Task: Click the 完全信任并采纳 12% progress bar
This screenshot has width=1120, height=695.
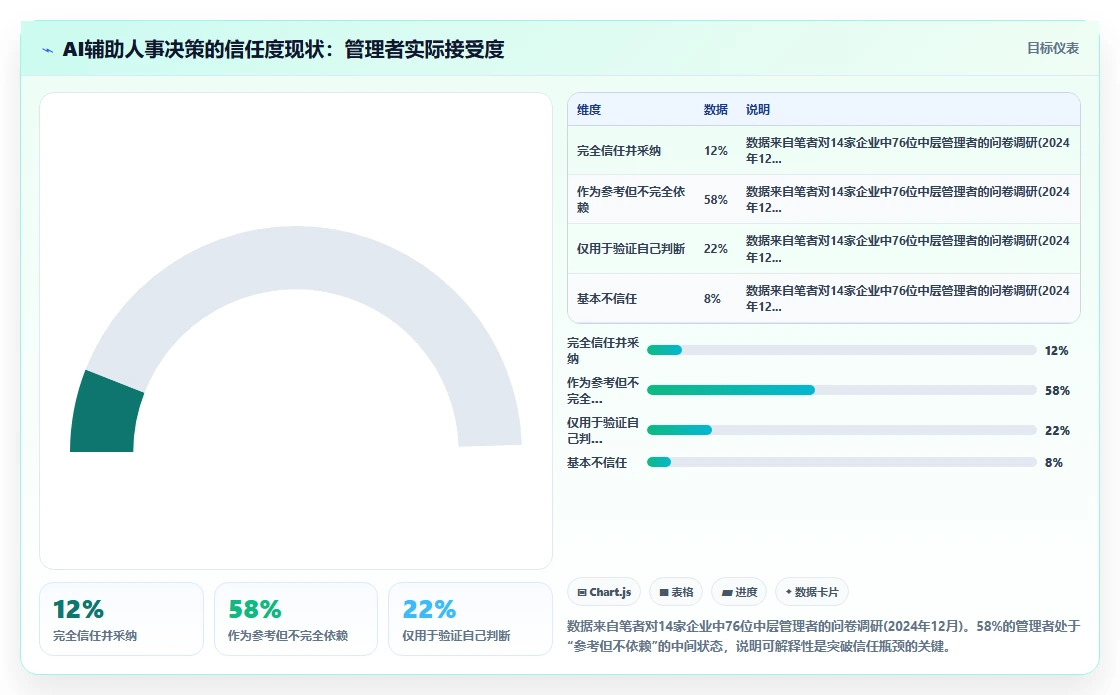Action: click(x=841, y=350)
